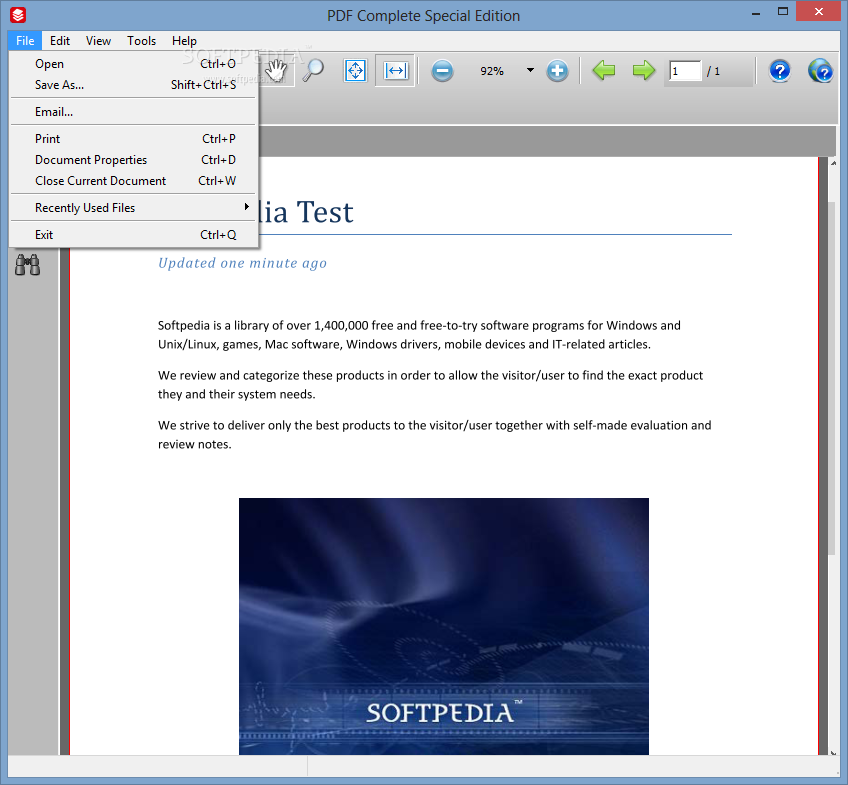
Task: Select Close Current Document
Action: (x=133, y=181)
